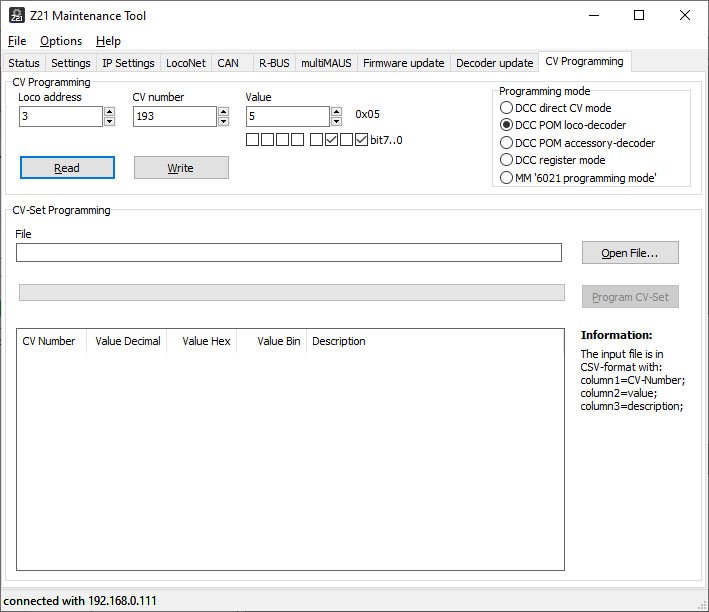Image resolution: width=709 pixels, height=612 pixels.
Task: Select DCC POM loco-decoder mode
Action: click(x=563, y=125)
